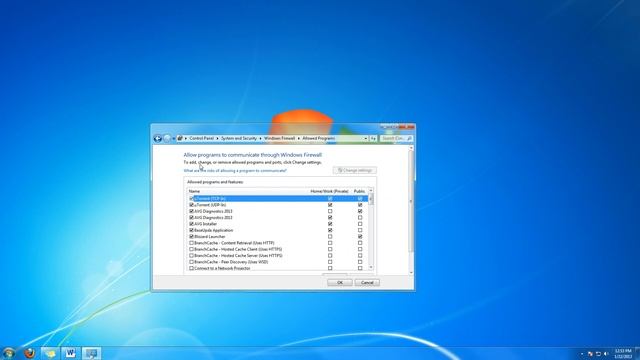Focus the Search Control Panel field
The height and width of the screenshot is (360, 640).
click(x=396, y=138)
